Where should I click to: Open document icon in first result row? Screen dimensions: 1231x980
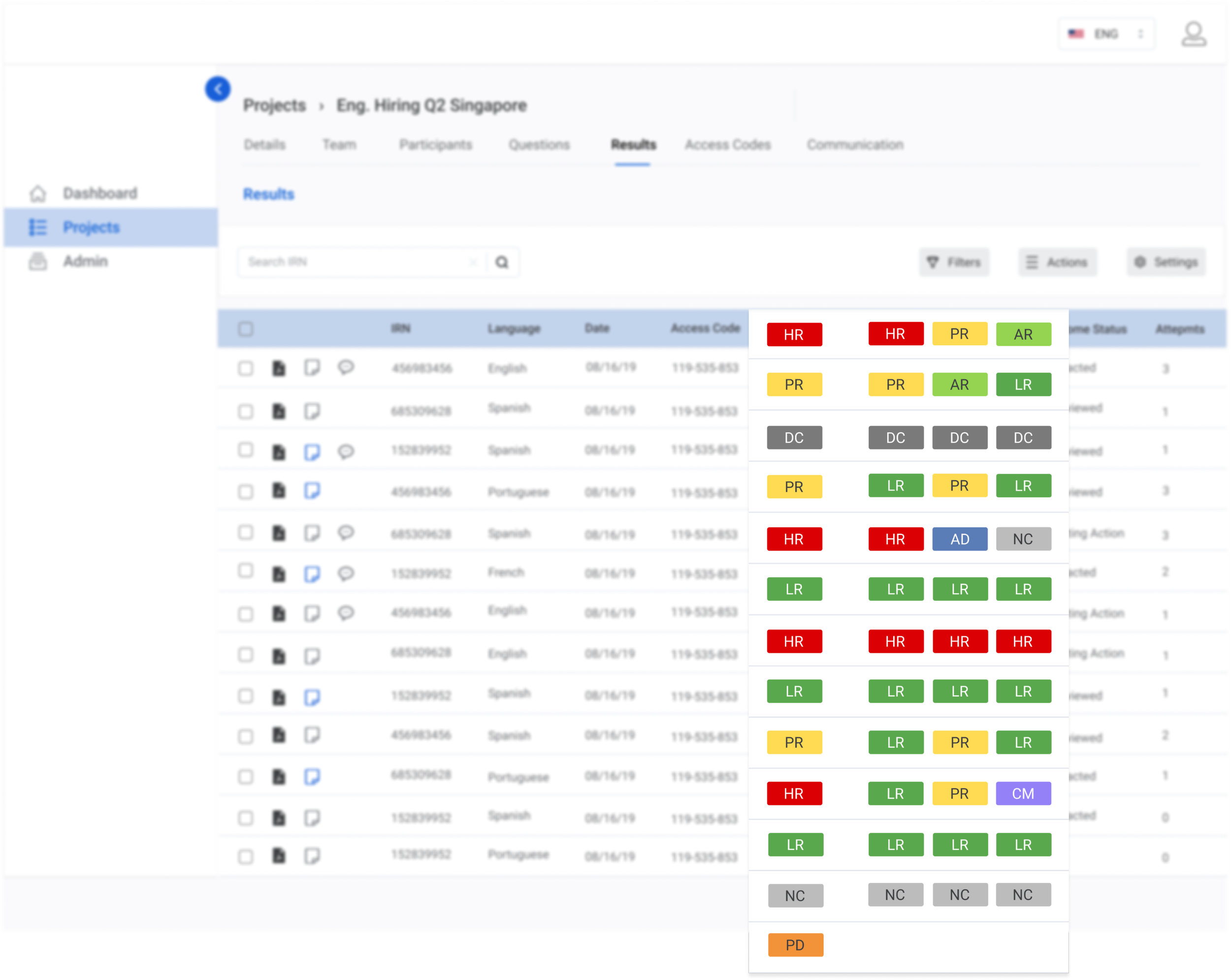click(279, 368)
